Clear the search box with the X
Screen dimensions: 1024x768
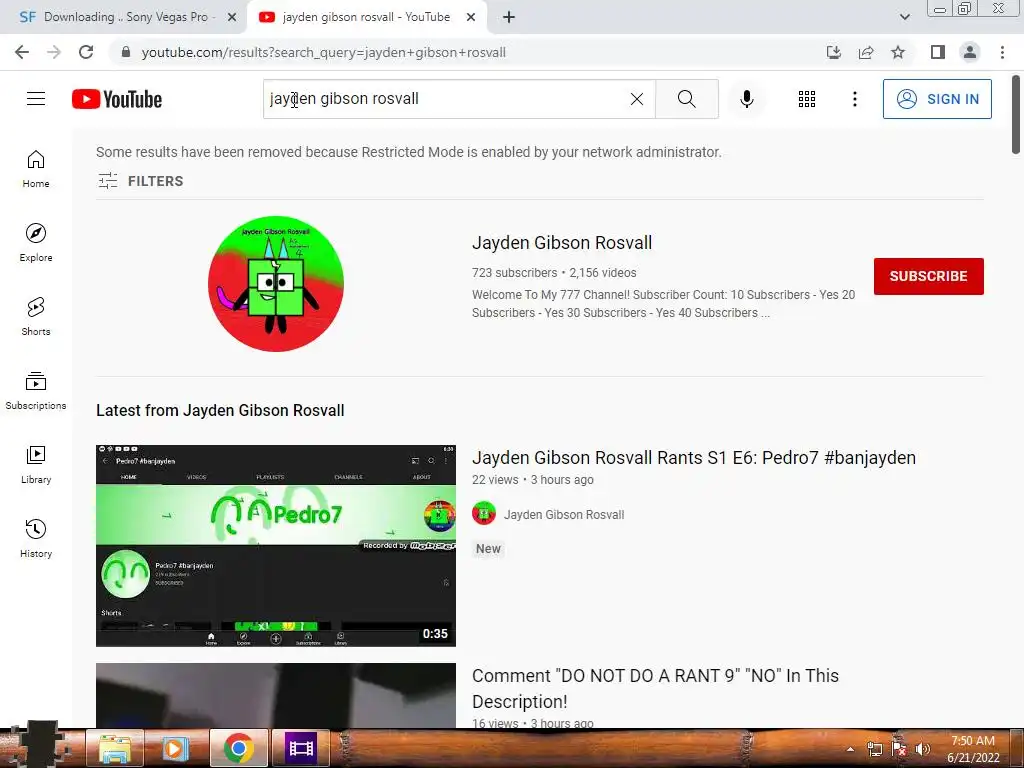[637, 99]
